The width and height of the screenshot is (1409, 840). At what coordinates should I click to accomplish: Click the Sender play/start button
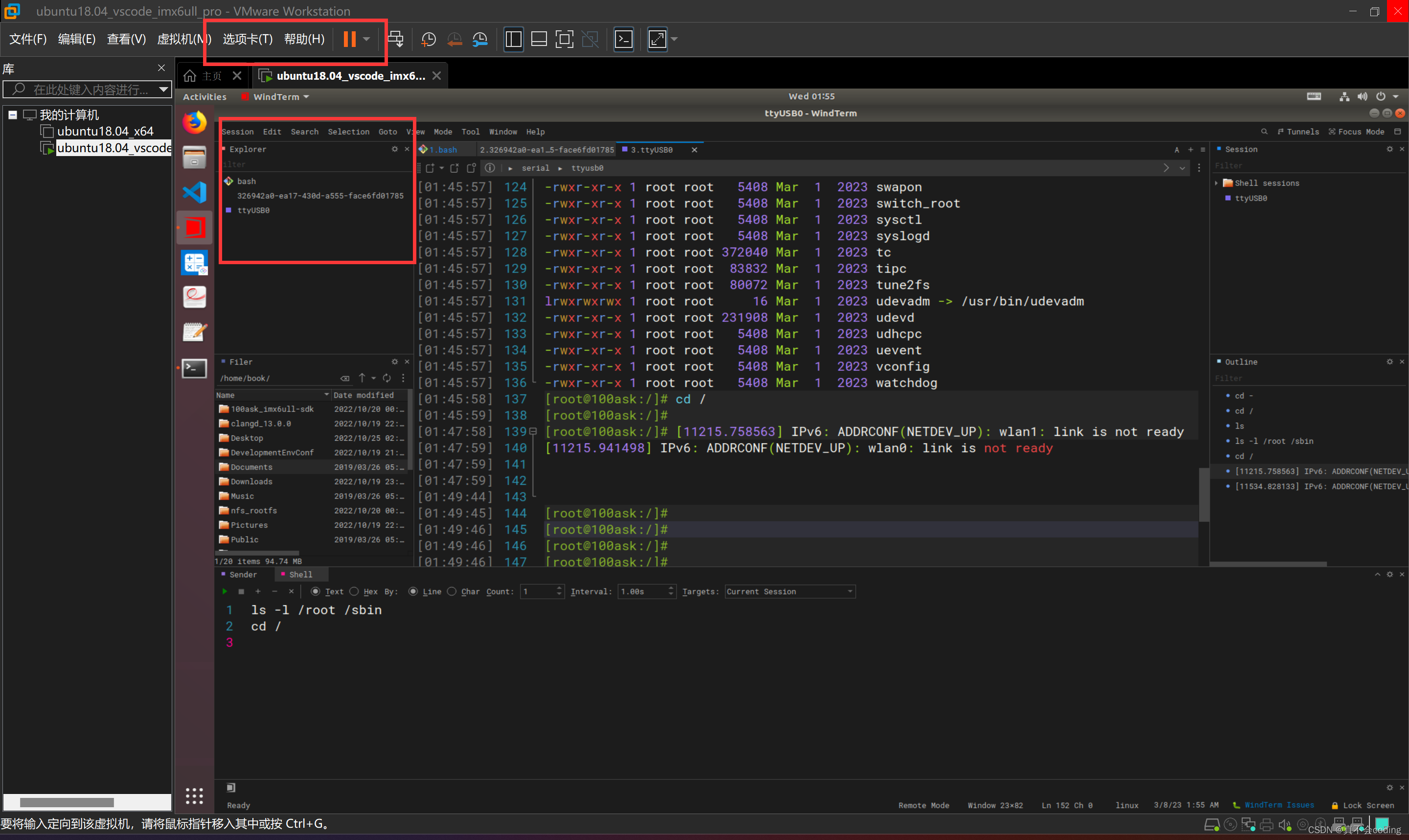click(x=225, y=591)
